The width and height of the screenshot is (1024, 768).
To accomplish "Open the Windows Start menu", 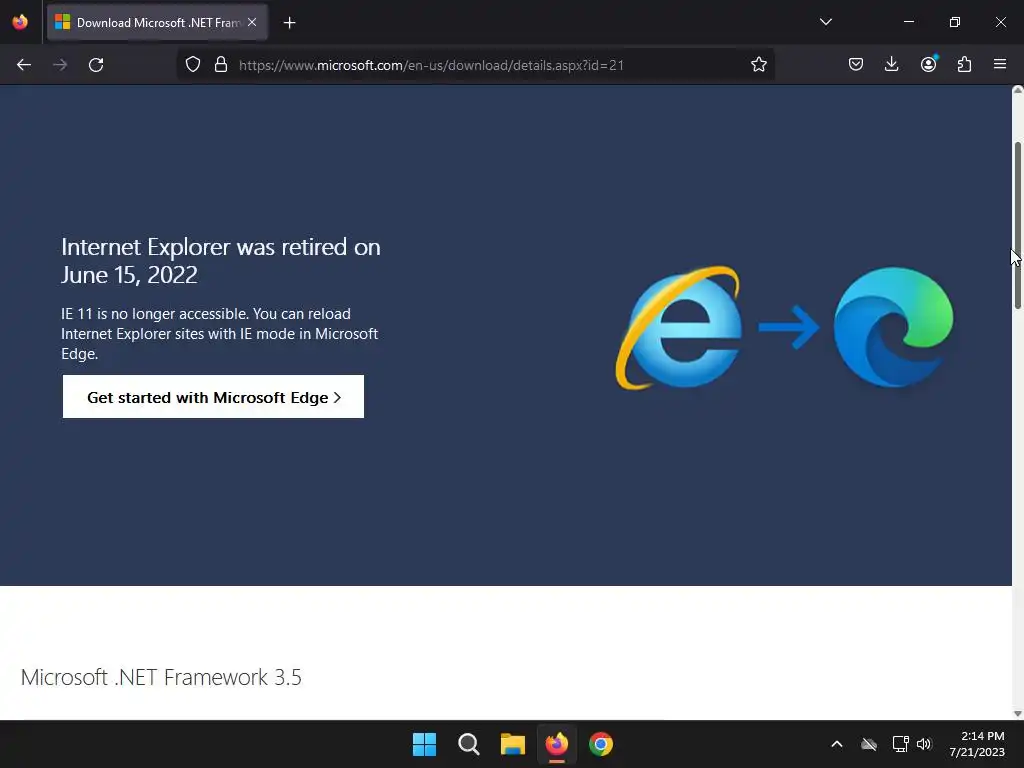I will tap(424, 744).
